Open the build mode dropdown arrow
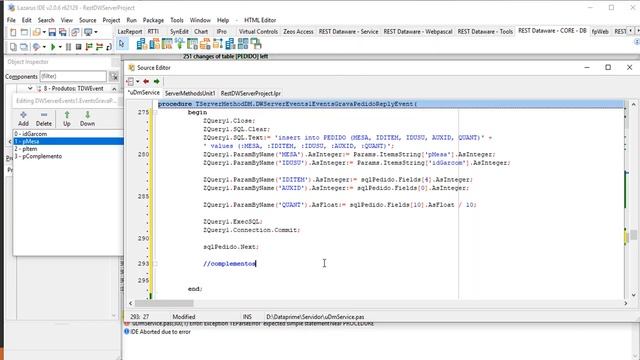The width and height of the screenshot is (640, 360). point(44,47)
